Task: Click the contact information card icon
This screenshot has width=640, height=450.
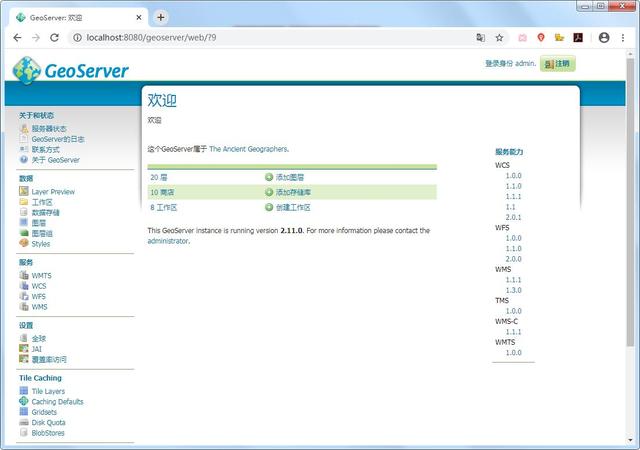Action: coord(24,149)
